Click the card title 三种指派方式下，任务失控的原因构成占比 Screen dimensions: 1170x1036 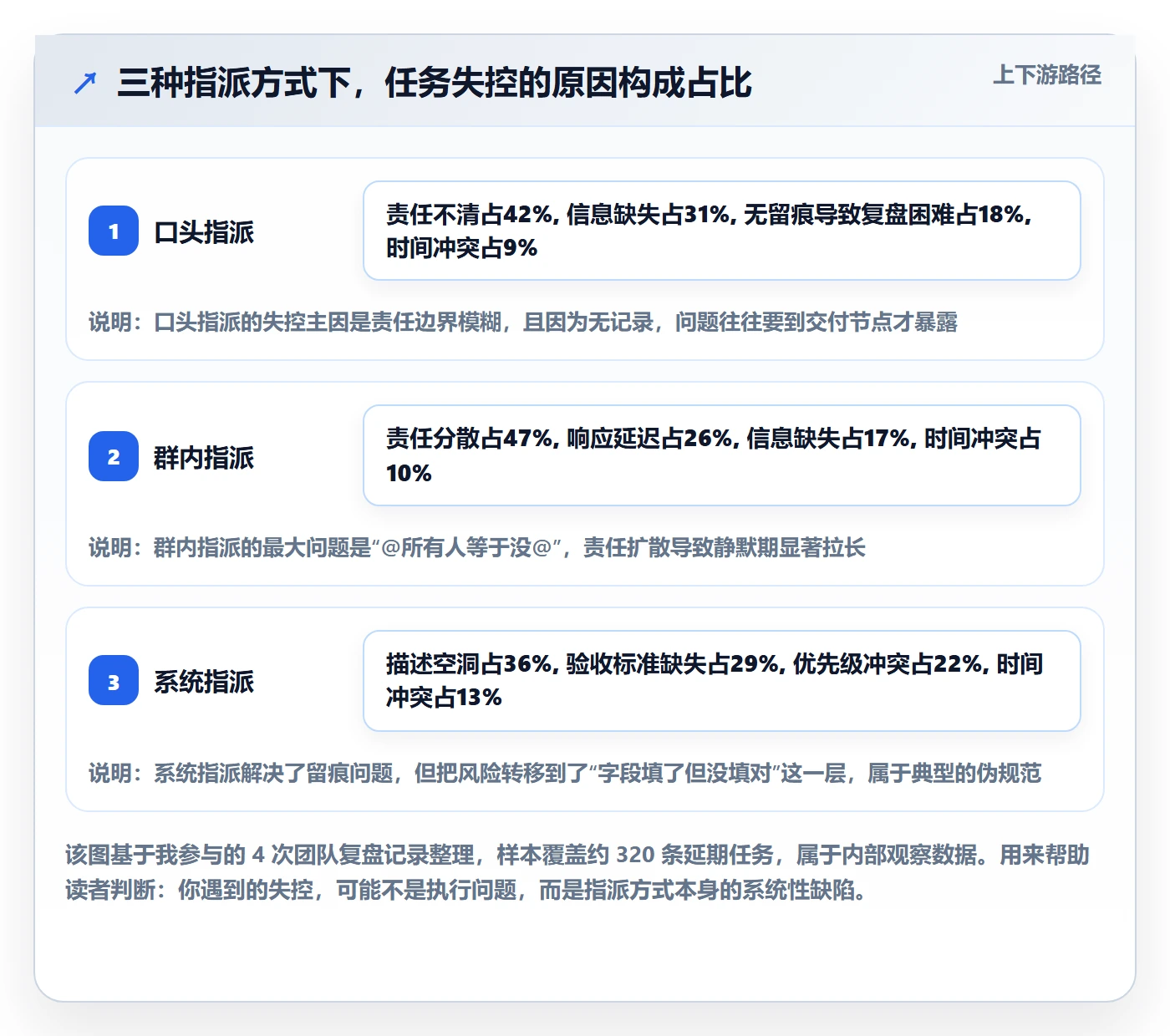pos(435,83)
